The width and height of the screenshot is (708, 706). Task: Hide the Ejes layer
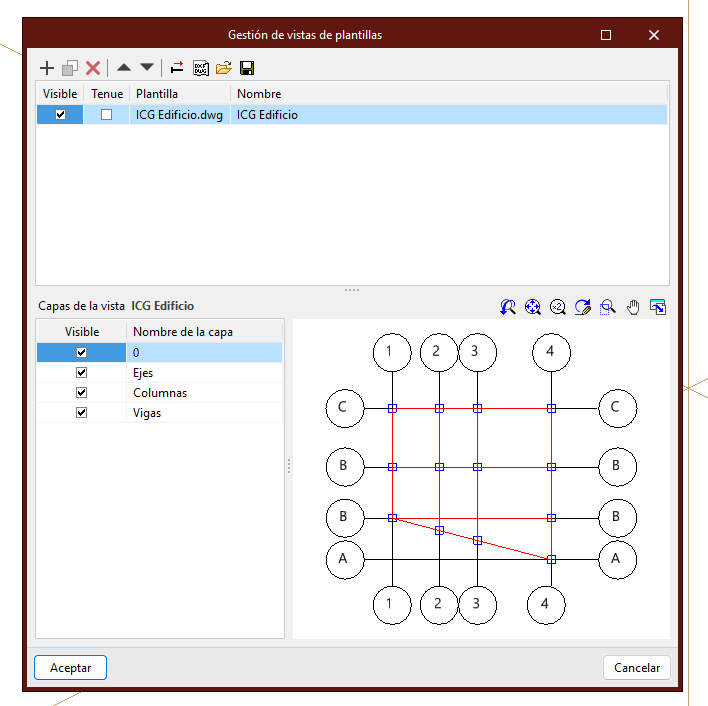[x=82, y=372]
